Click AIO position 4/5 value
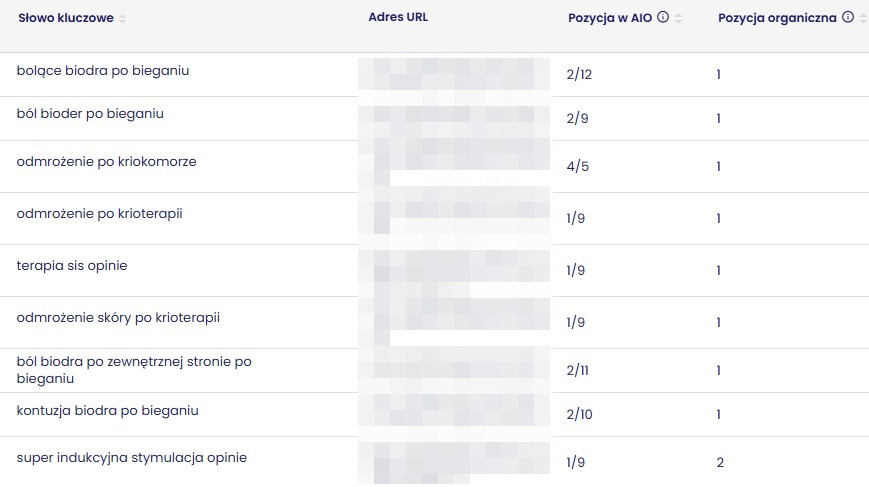The image size is (869, 487). (x=577, y=167)
